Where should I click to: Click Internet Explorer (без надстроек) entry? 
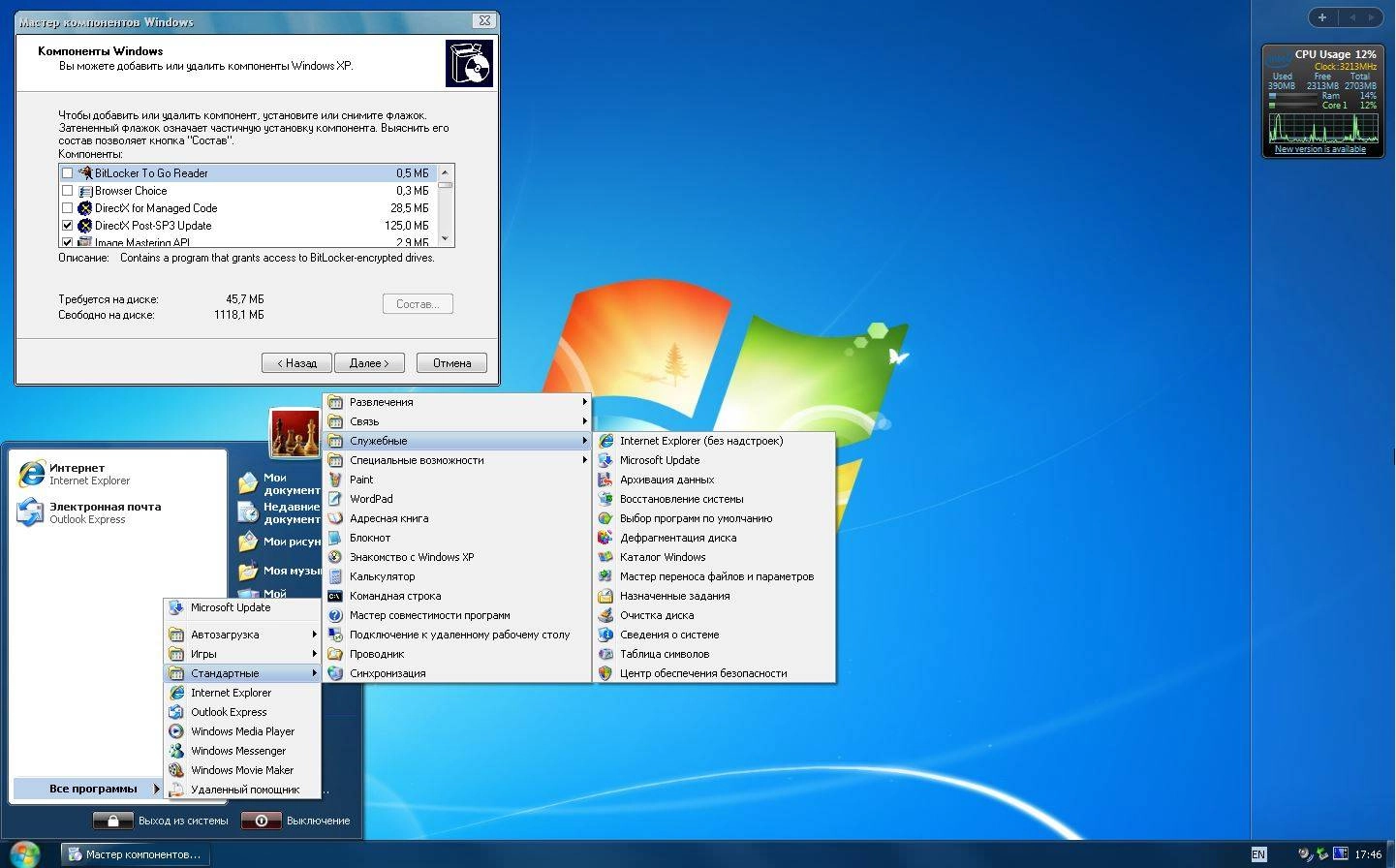(715, 441)
